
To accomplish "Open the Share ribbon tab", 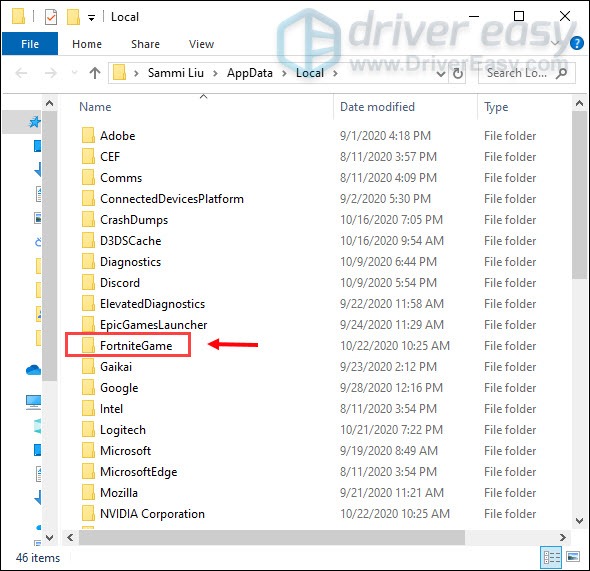I will tap(145, 44).
